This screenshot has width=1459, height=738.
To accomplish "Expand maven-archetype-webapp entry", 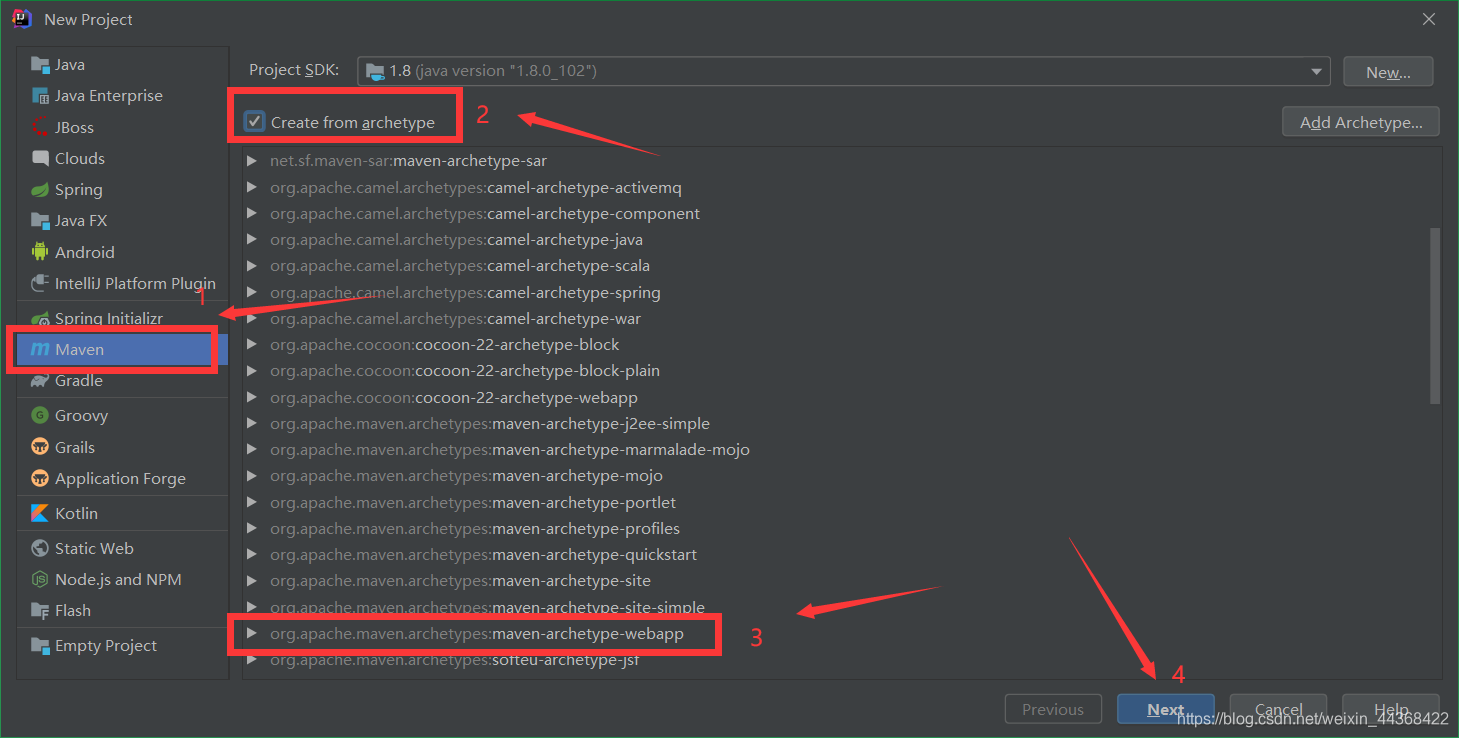I will pos(252,633).
